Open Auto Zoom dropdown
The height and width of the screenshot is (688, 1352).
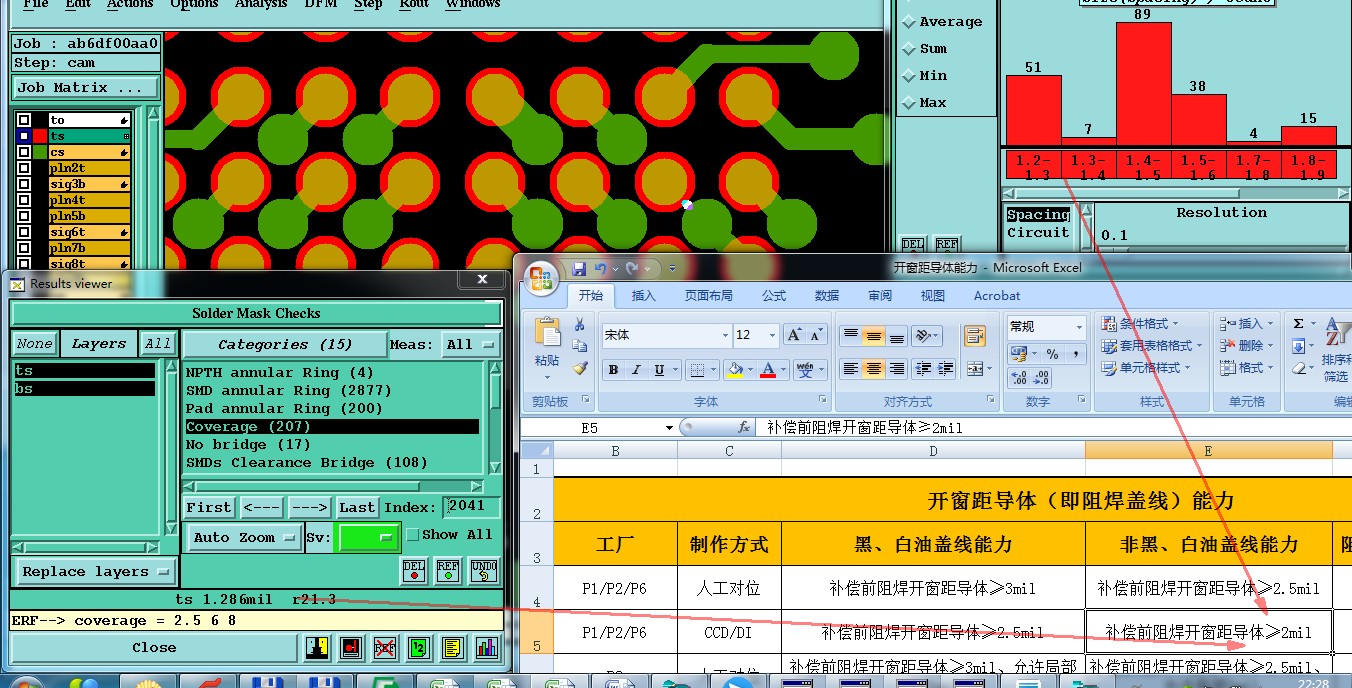click(244, 537)
